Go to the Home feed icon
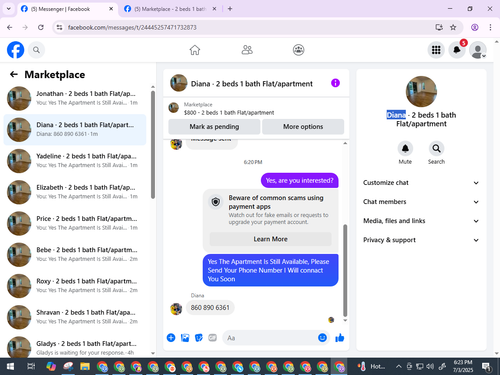The width and height of the screenshot is (500, 375). pyautogui.click(x=195, y=50)
